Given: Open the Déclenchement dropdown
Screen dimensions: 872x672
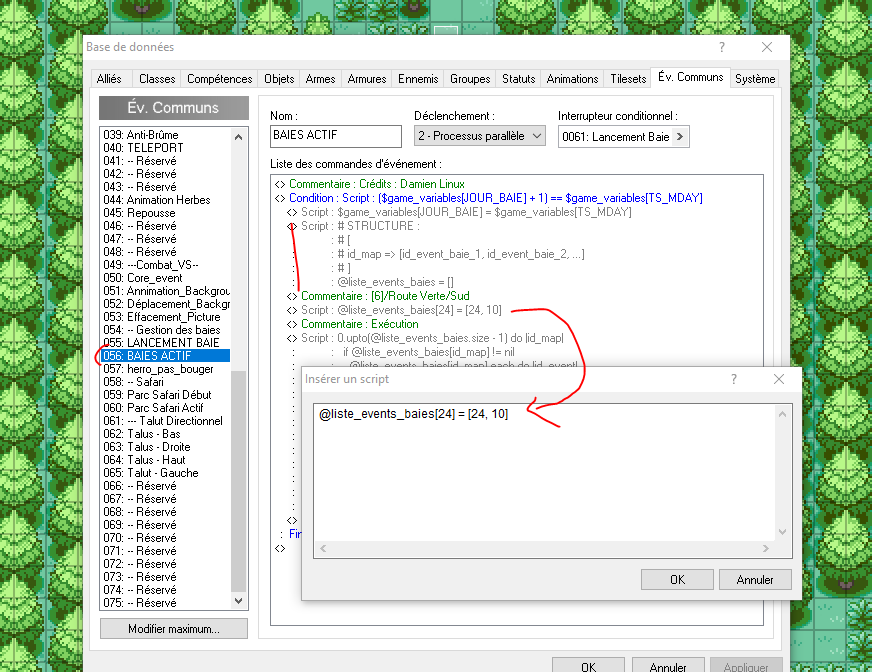Looking at the screenshot, I should (479, 136).
